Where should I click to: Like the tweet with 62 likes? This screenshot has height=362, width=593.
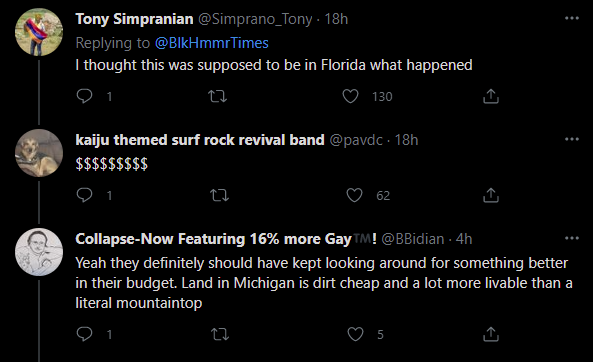pos(354,195)
